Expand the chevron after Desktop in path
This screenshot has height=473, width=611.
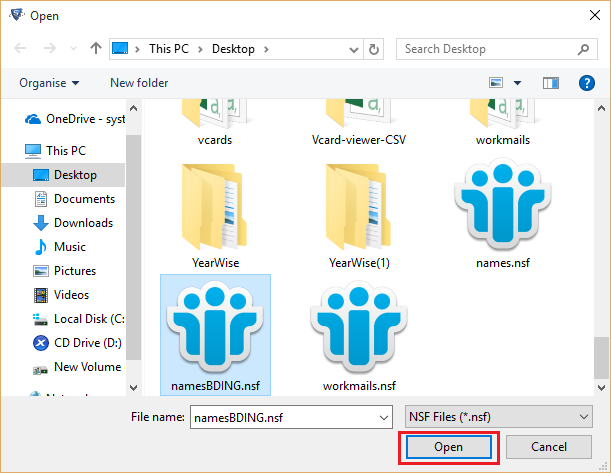point(266,49)
